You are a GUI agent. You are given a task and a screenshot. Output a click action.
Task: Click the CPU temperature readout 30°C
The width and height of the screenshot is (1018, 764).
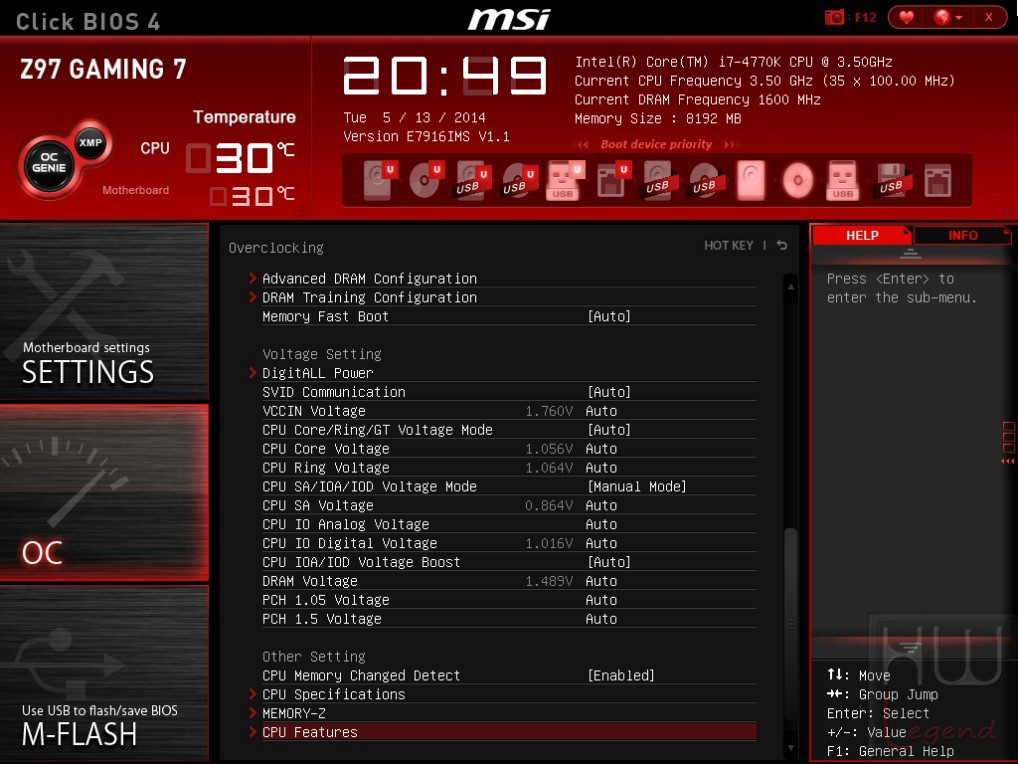242,158
